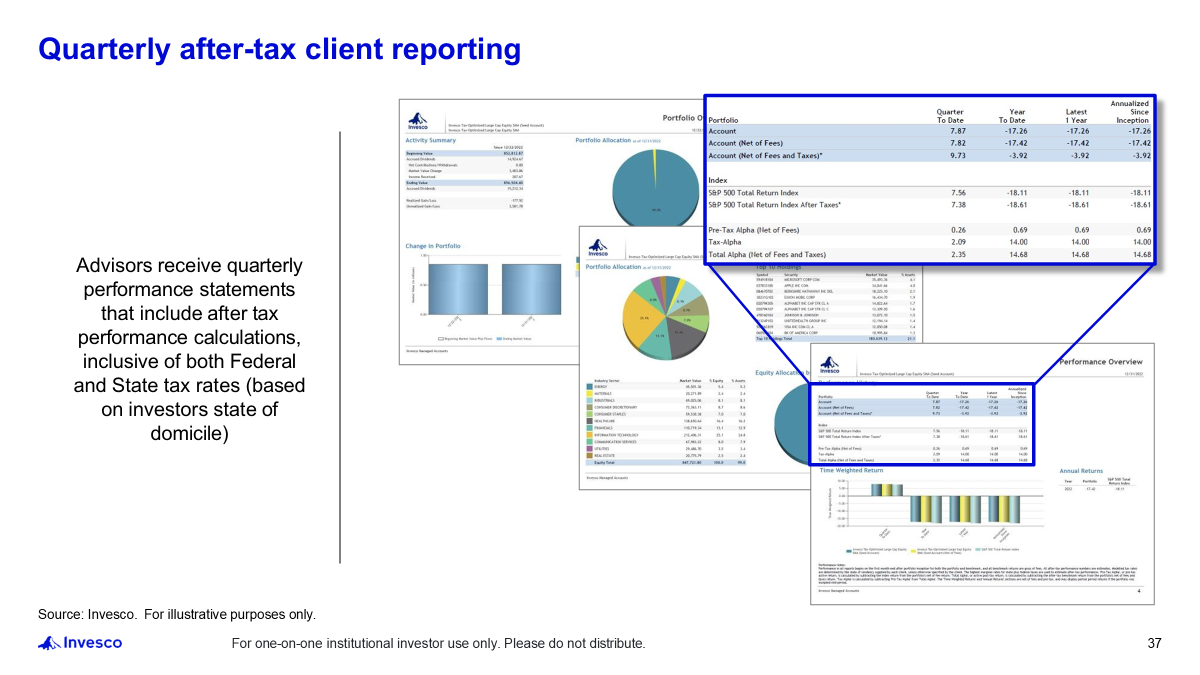Click the Invesco logo on the Activity Summary report
Viewport: 1200px width, 675px height.
[418, 123]
